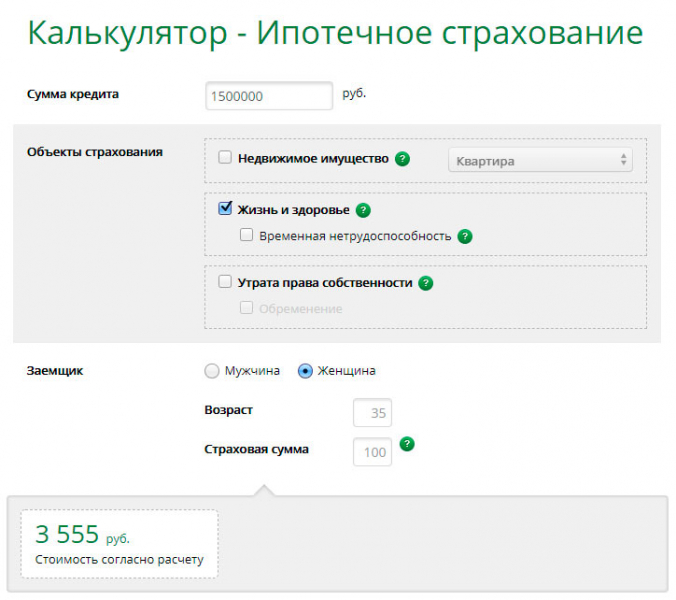This screenshot has height=600, width=676.
Task: Click the Страховая сумма input box
Action: [x=372, y=452]
